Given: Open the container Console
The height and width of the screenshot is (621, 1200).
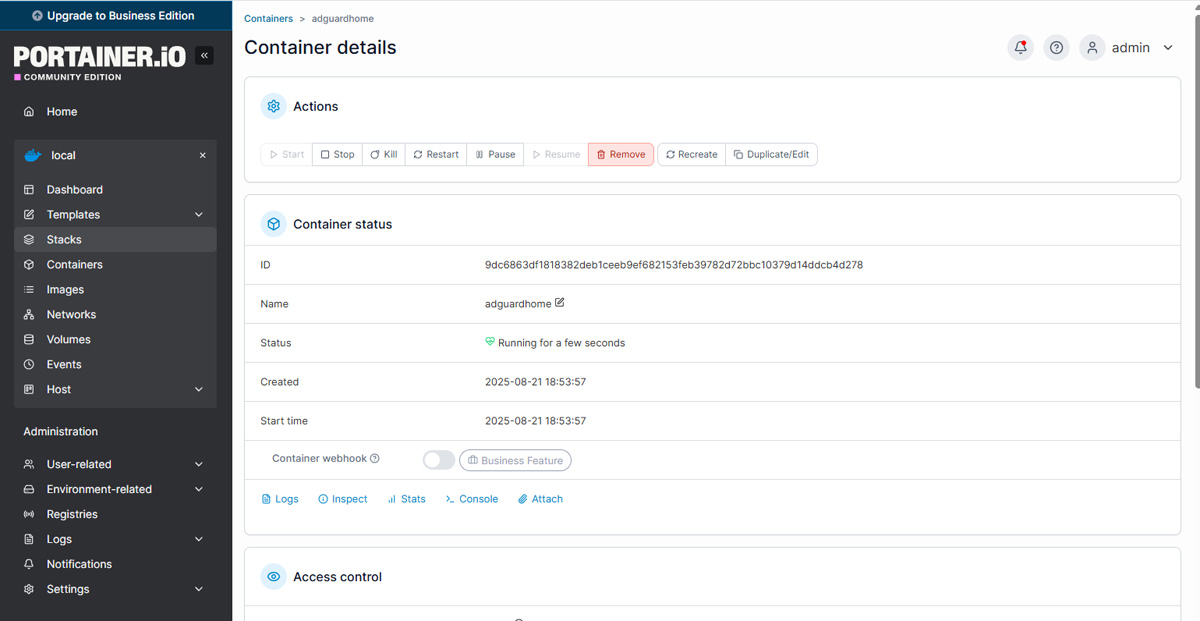Looking at the screenshot, I should [x=471, y=499].
